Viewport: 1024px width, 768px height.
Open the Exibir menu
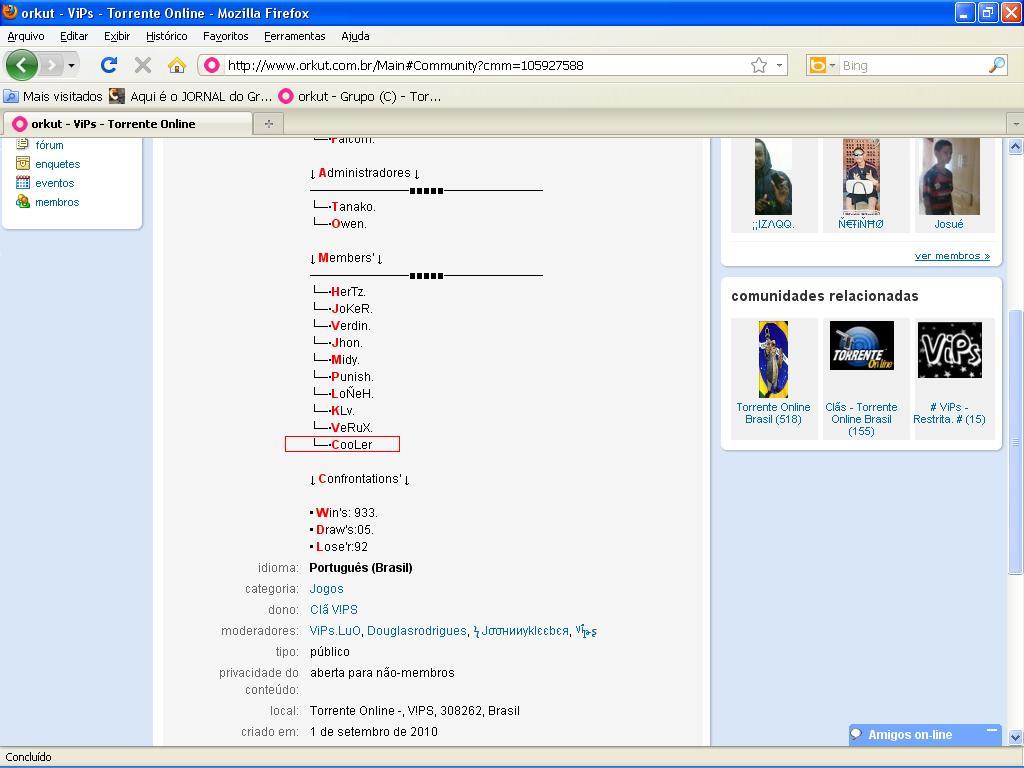(117, 36)
